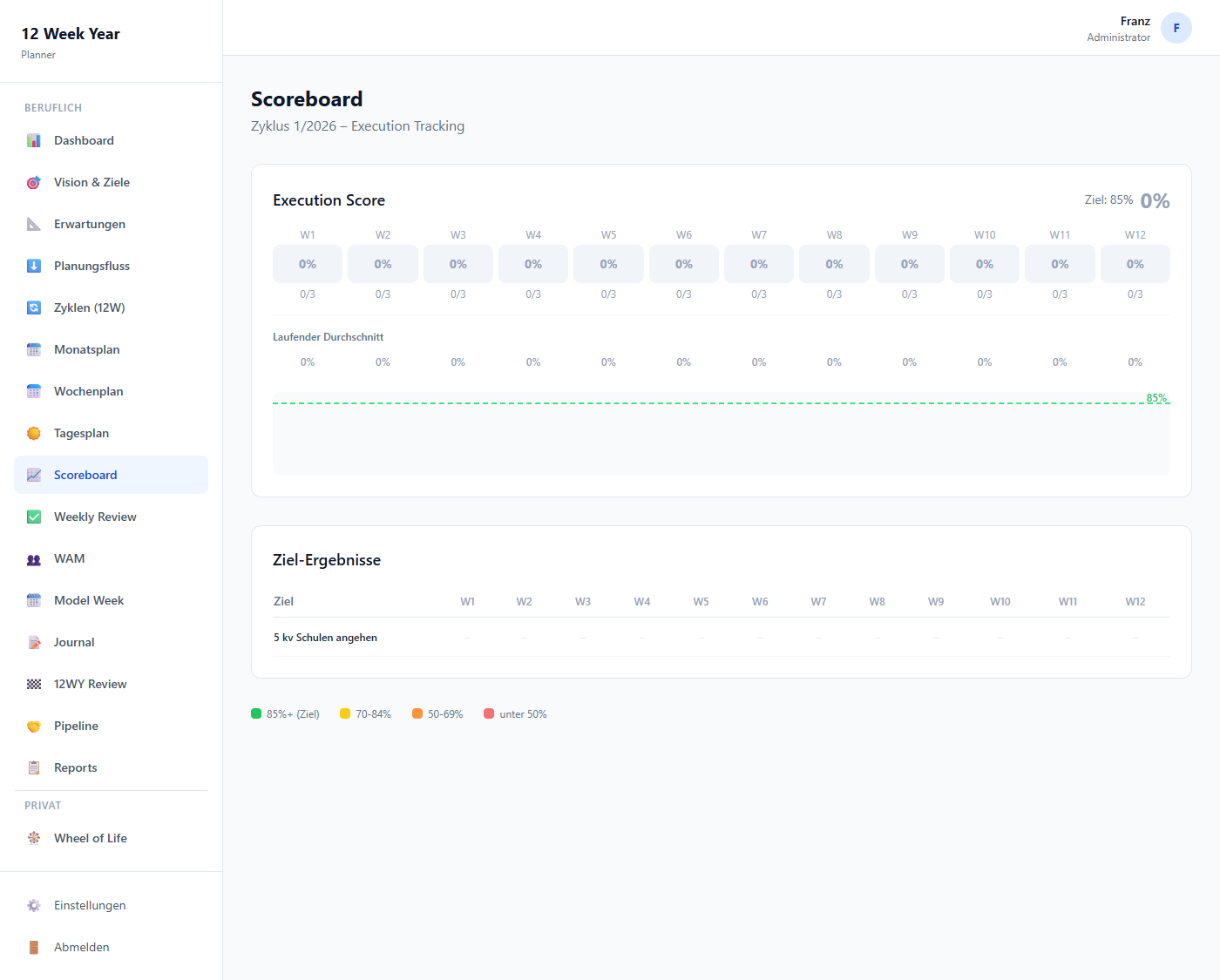Click the Wheel of Life icon

pos(34,838)
